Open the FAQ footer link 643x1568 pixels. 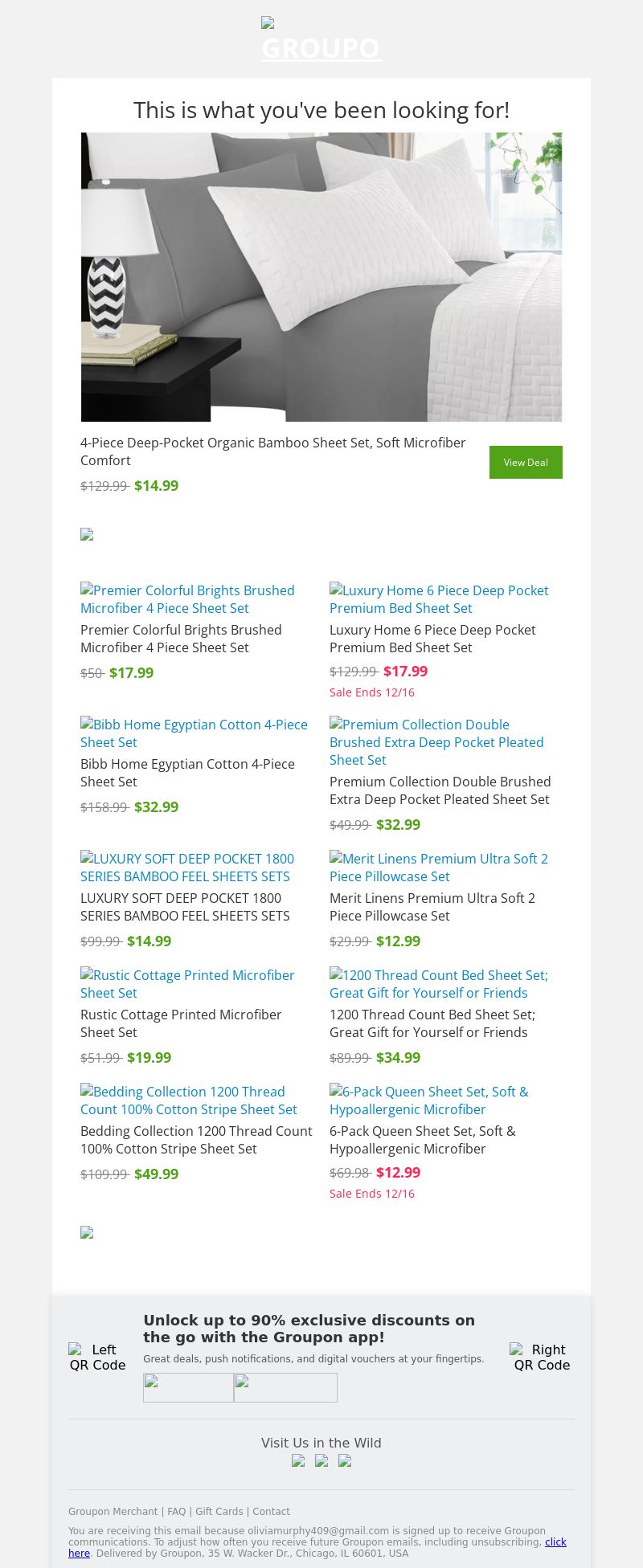pos(176,1511)
